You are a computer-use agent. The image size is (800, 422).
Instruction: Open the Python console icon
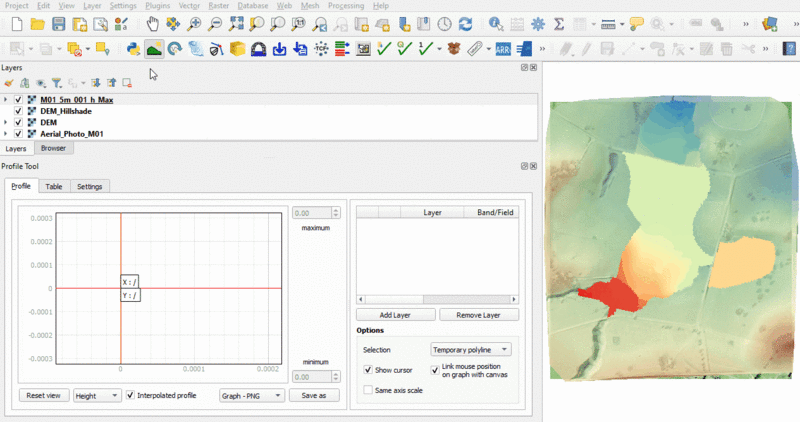pyautogui.click(x=133, y=48)
